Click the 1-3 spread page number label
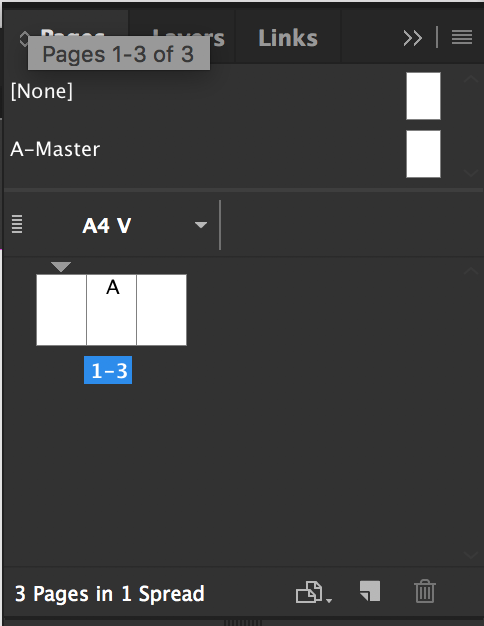 (108, 370)
